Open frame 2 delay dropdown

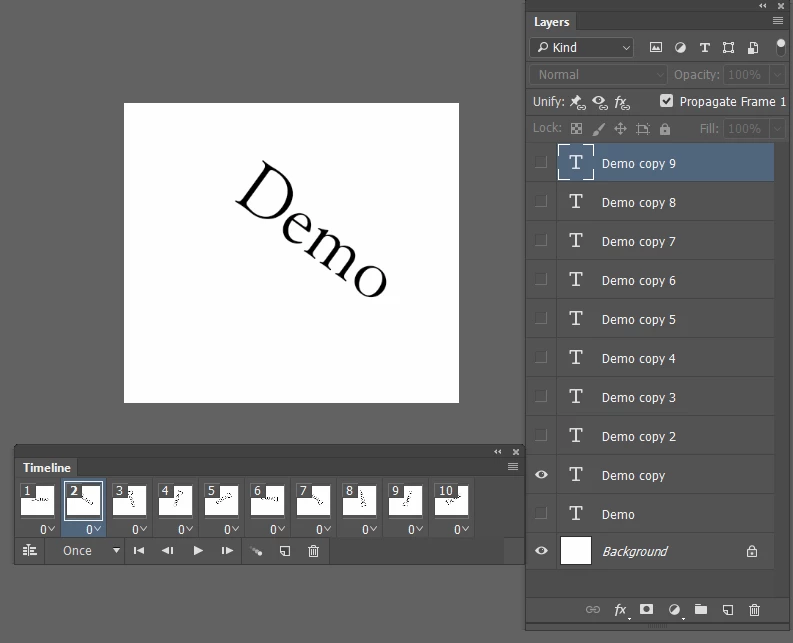pyautogui.click(x=93, y=529)
